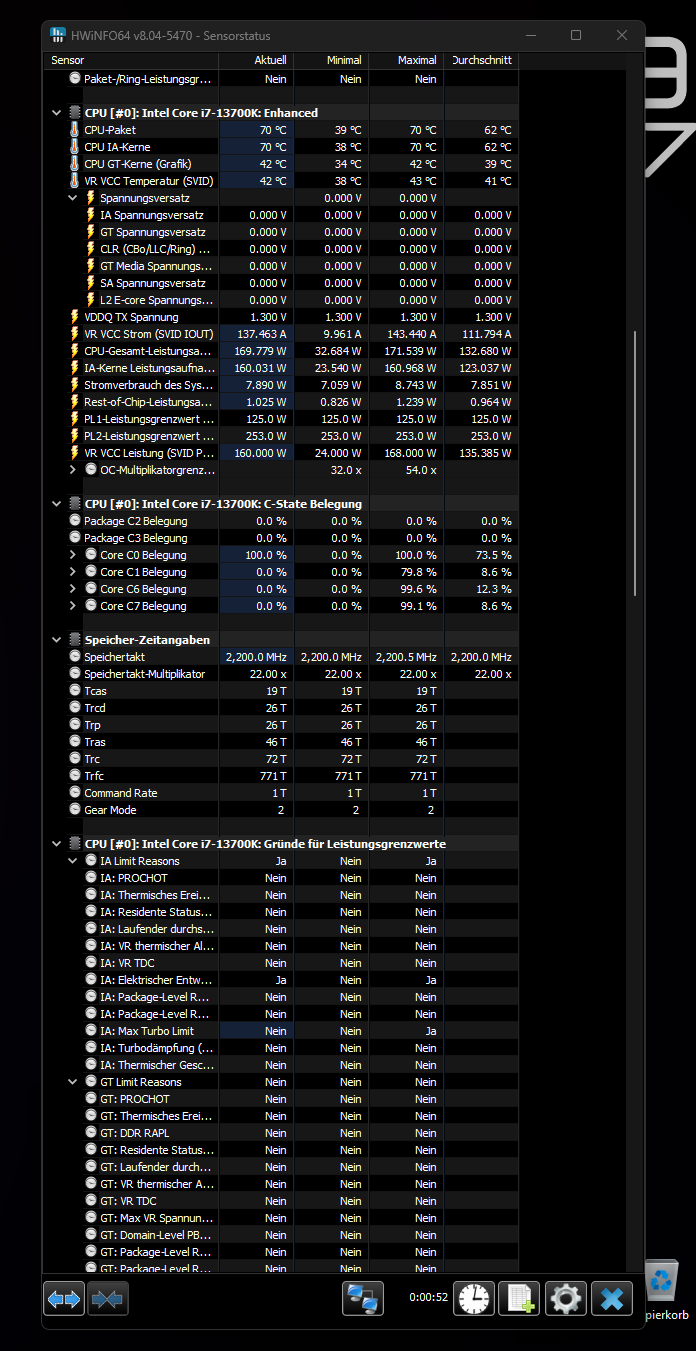The image size is (696, 1351).
Task: Collapse the Speicher-Zeitangaben group
Action: 57,640
